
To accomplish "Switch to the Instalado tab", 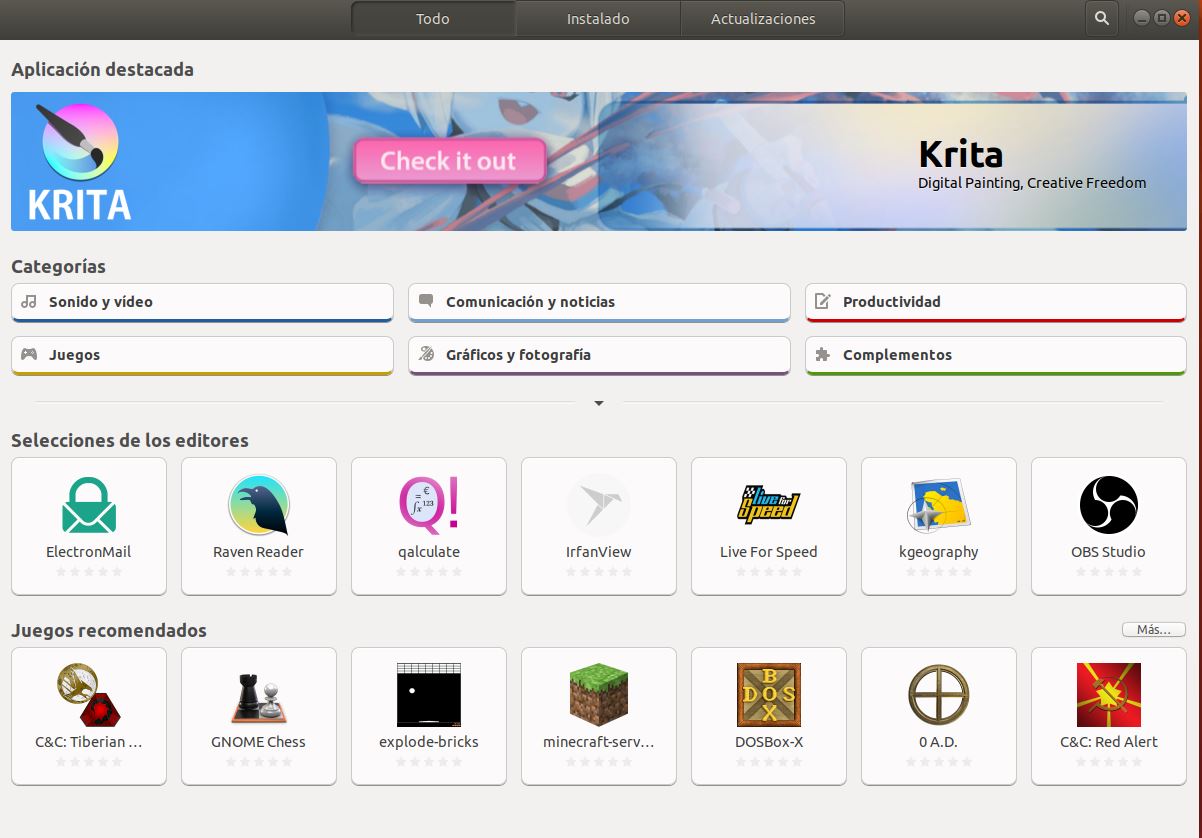I will coord(598,18).
